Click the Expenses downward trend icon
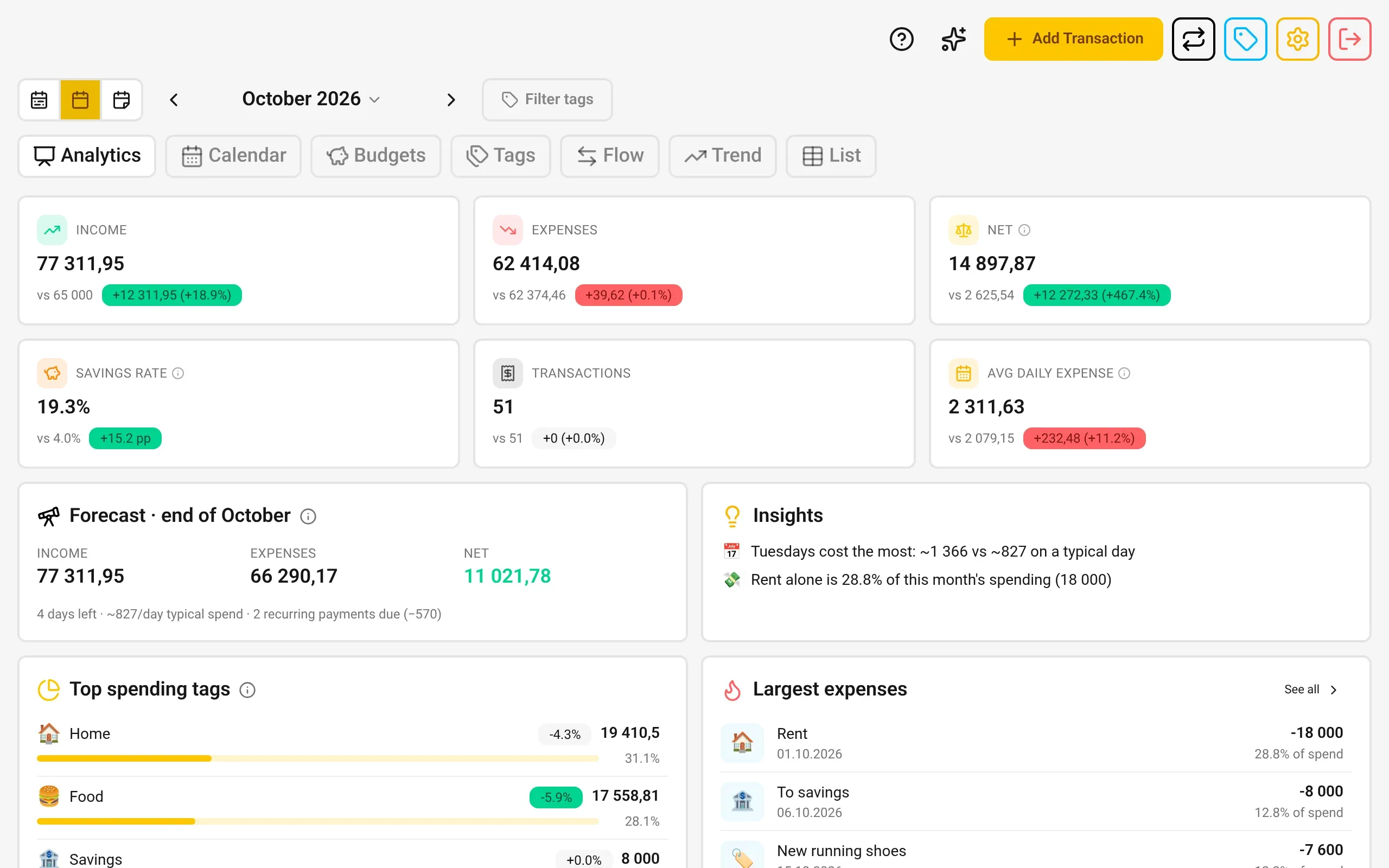Image resolution: width=1389 pixels, height=868 pixels. (507, 230)
